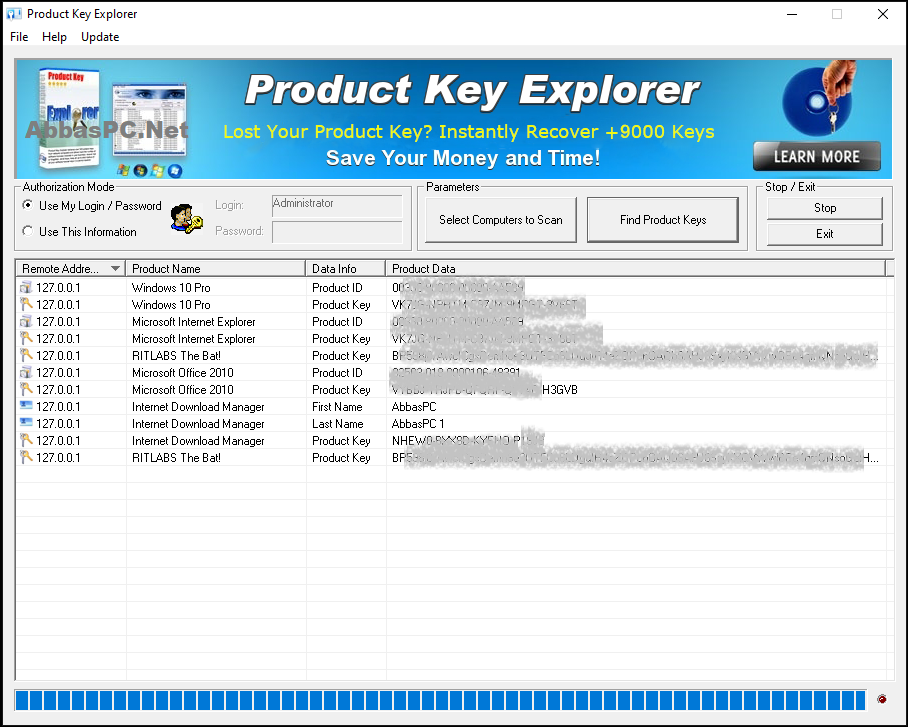
Task: Select 'Internet Download Manager' First Name row
Action: pos(198,407)
